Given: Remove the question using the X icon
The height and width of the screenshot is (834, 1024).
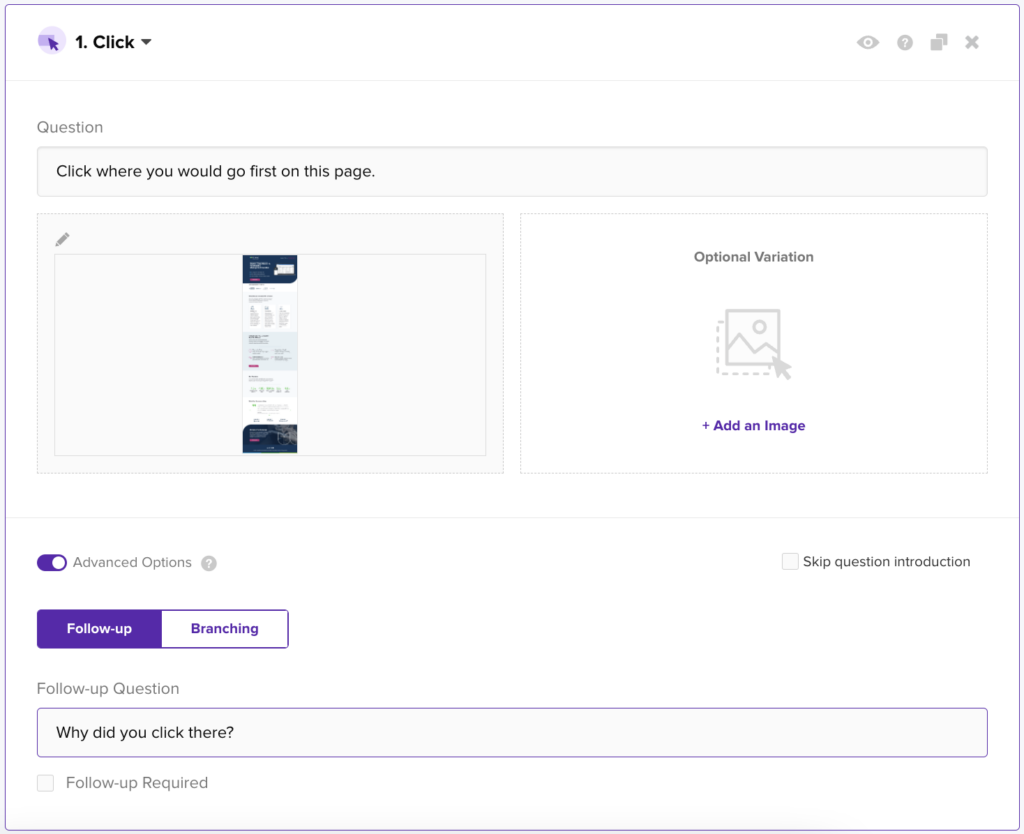Looking at the screenshot, I should [972, 42].
